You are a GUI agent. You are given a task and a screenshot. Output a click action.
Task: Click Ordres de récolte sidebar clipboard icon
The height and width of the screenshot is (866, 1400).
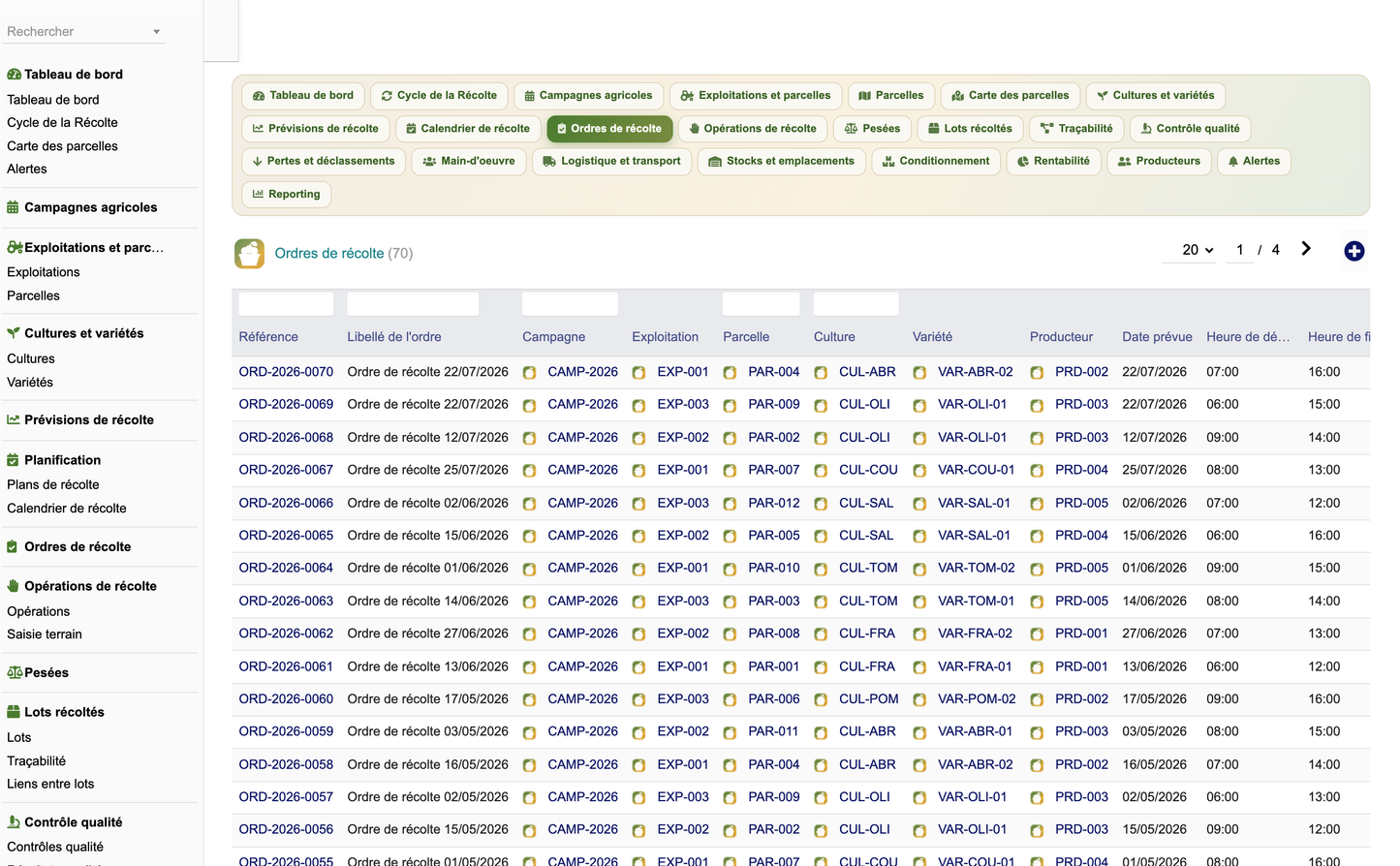13,546
